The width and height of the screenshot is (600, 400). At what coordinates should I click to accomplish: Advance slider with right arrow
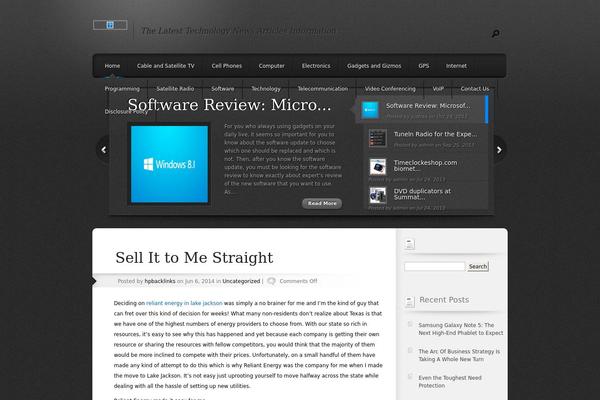499,150
